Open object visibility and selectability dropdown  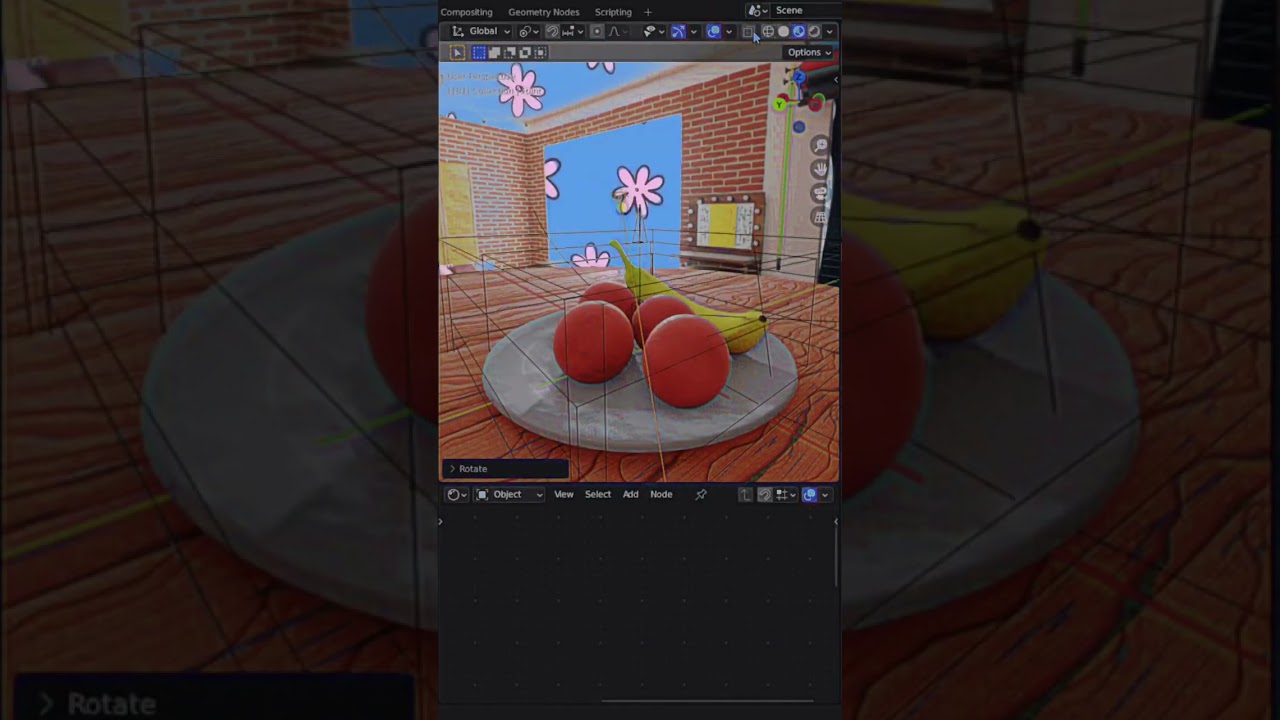coord(654,31)
